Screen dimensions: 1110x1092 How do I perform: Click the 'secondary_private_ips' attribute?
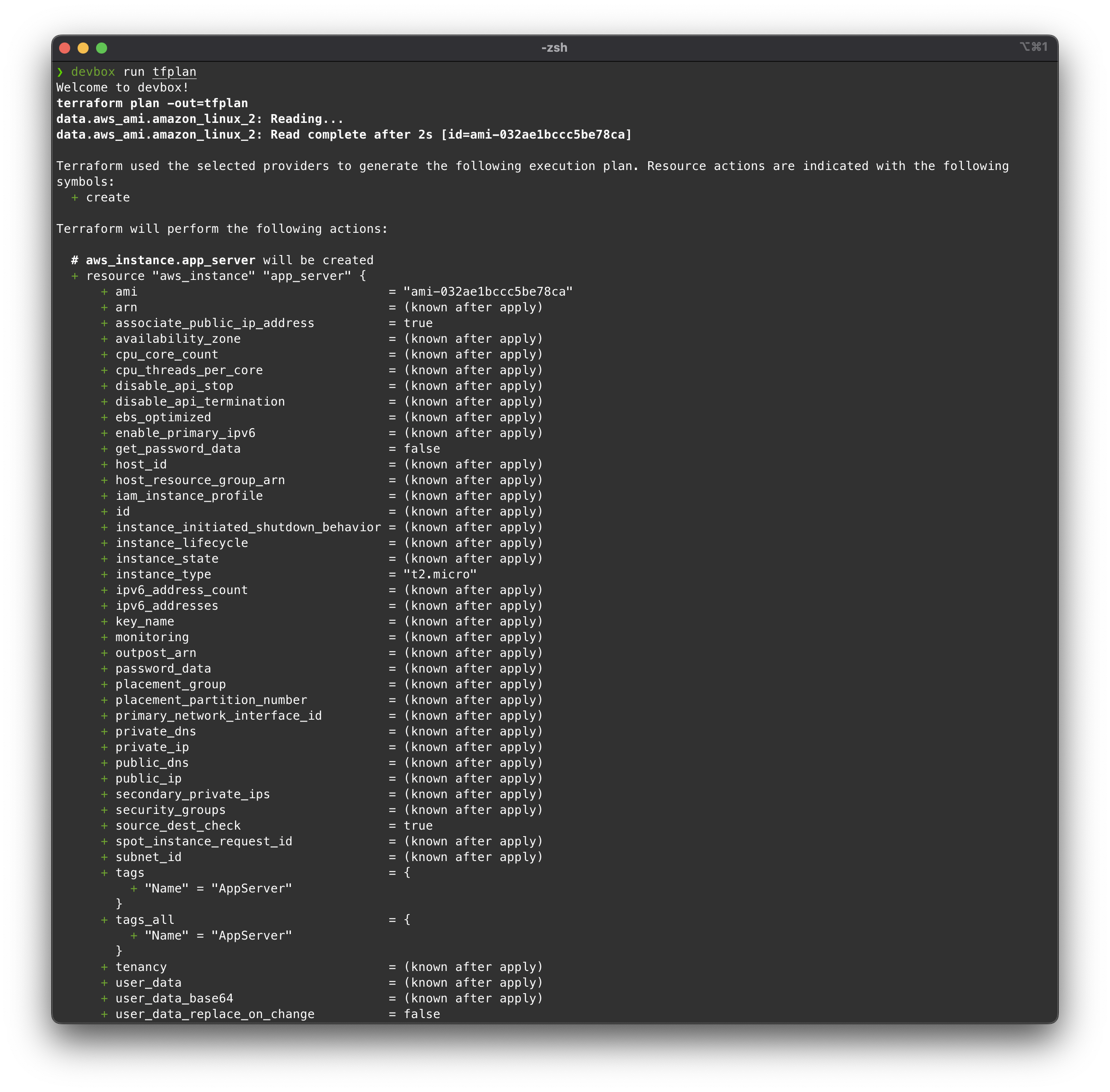click(193, 795)
